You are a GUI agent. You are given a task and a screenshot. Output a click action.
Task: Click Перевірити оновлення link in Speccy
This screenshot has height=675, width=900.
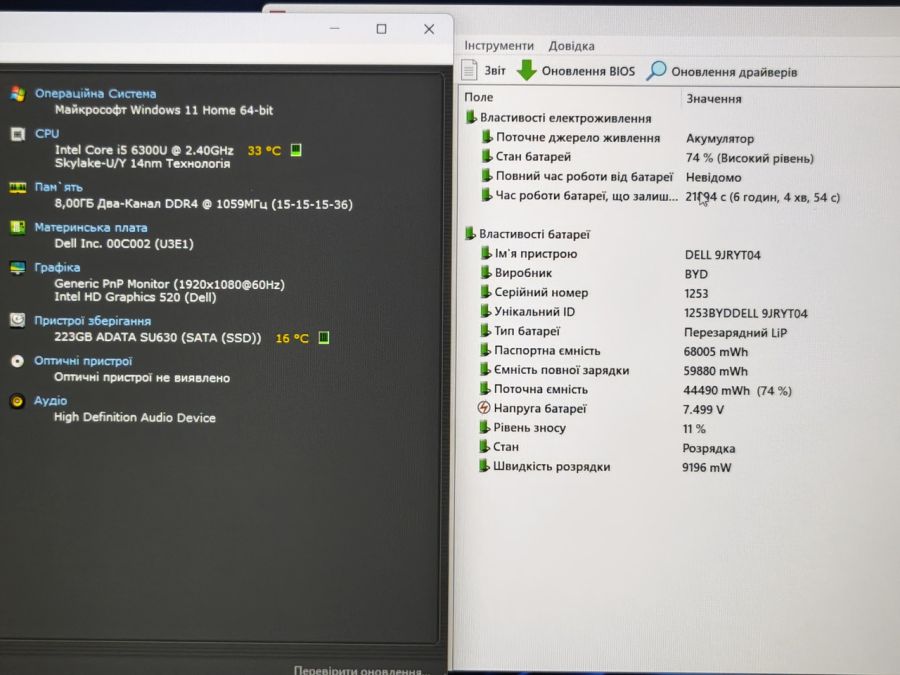pos(360,669)
